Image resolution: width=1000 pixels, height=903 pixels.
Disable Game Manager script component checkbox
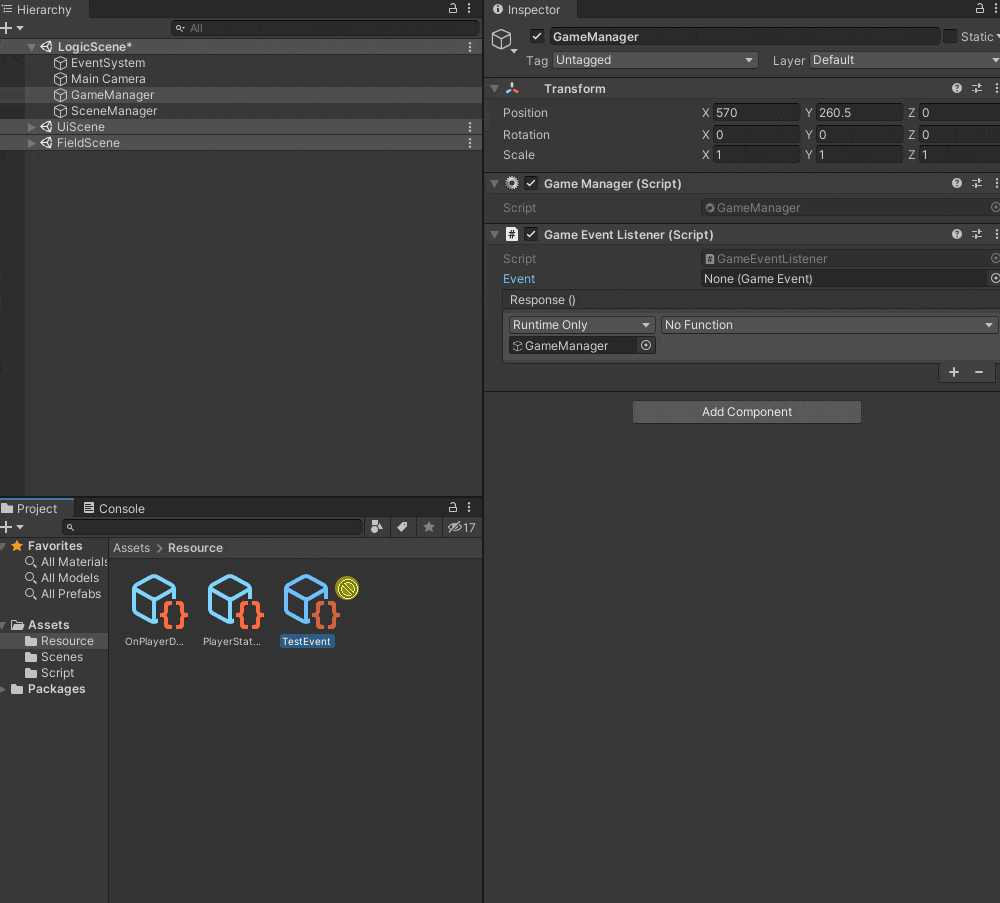click(531, 184)
